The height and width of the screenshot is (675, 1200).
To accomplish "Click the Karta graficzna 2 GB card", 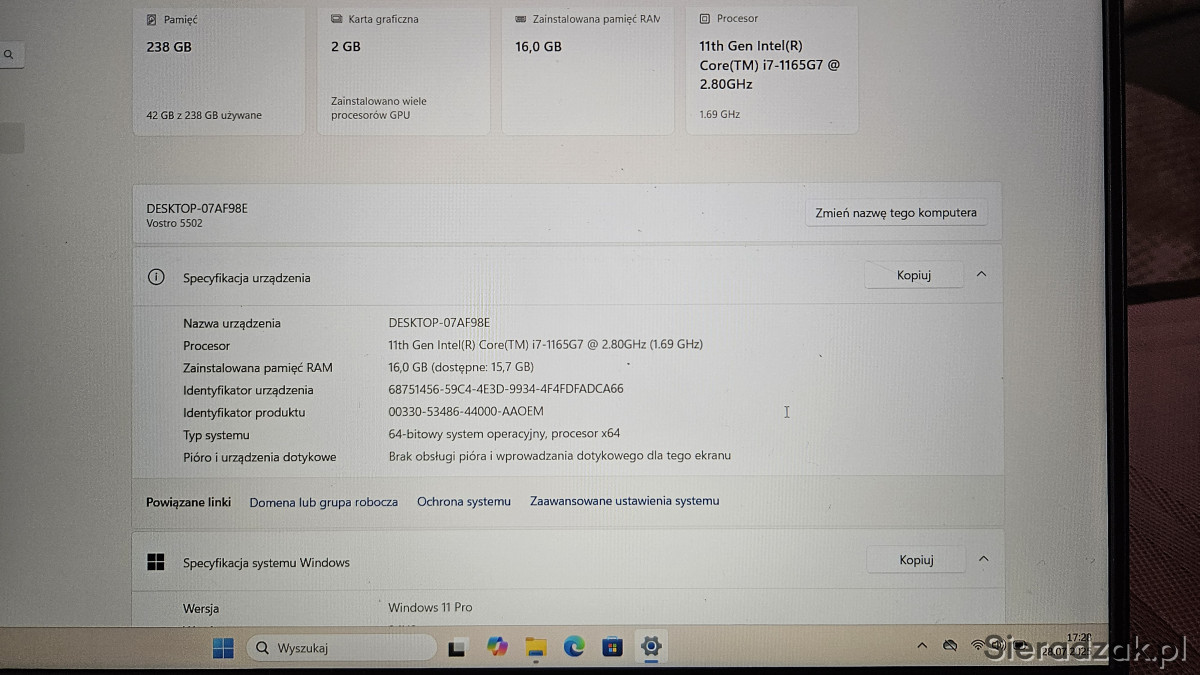I will 403,70.
